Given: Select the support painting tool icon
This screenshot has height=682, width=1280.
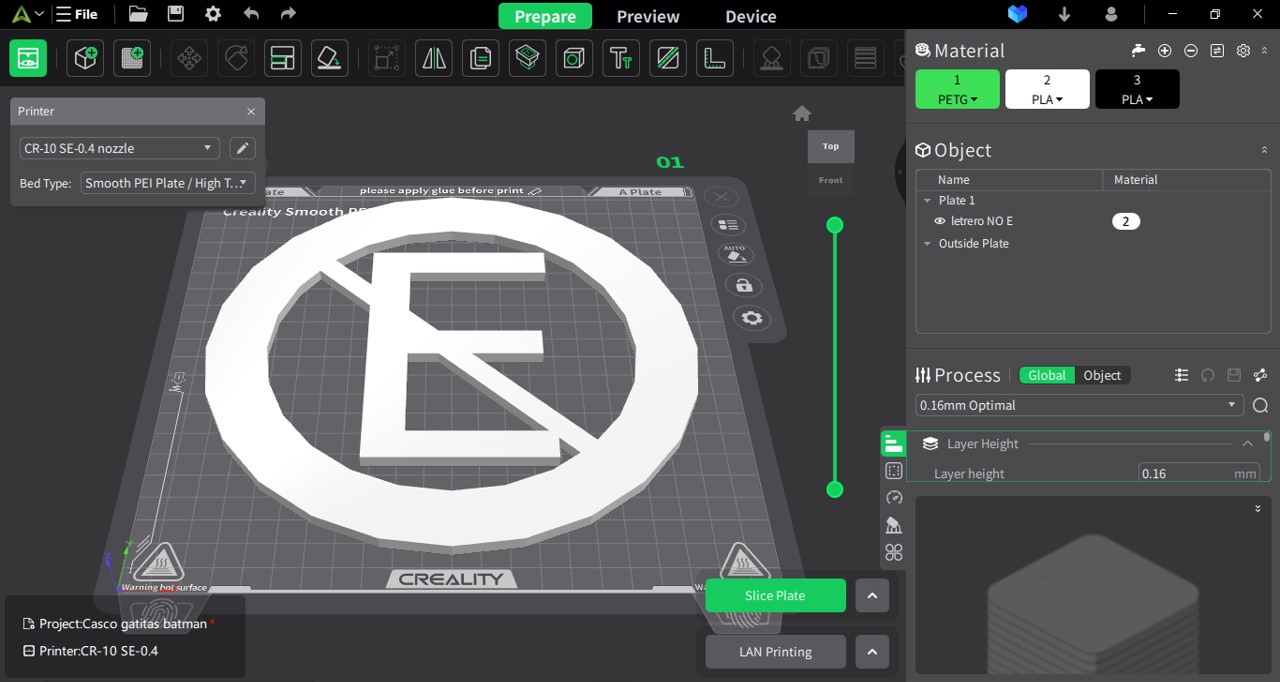Looking at the screenshot, I should (x=772, y=58).
